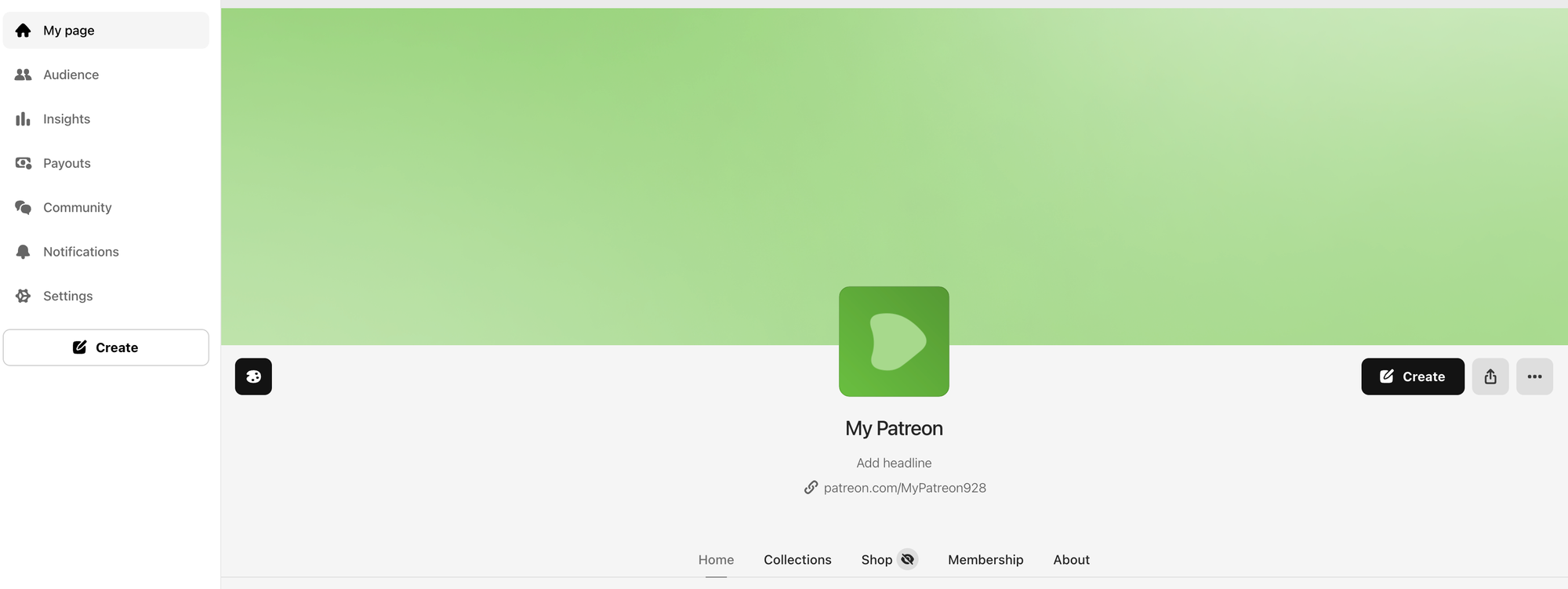Switch to the Collections tab
1568x589 pixels.
coord(797,560)
